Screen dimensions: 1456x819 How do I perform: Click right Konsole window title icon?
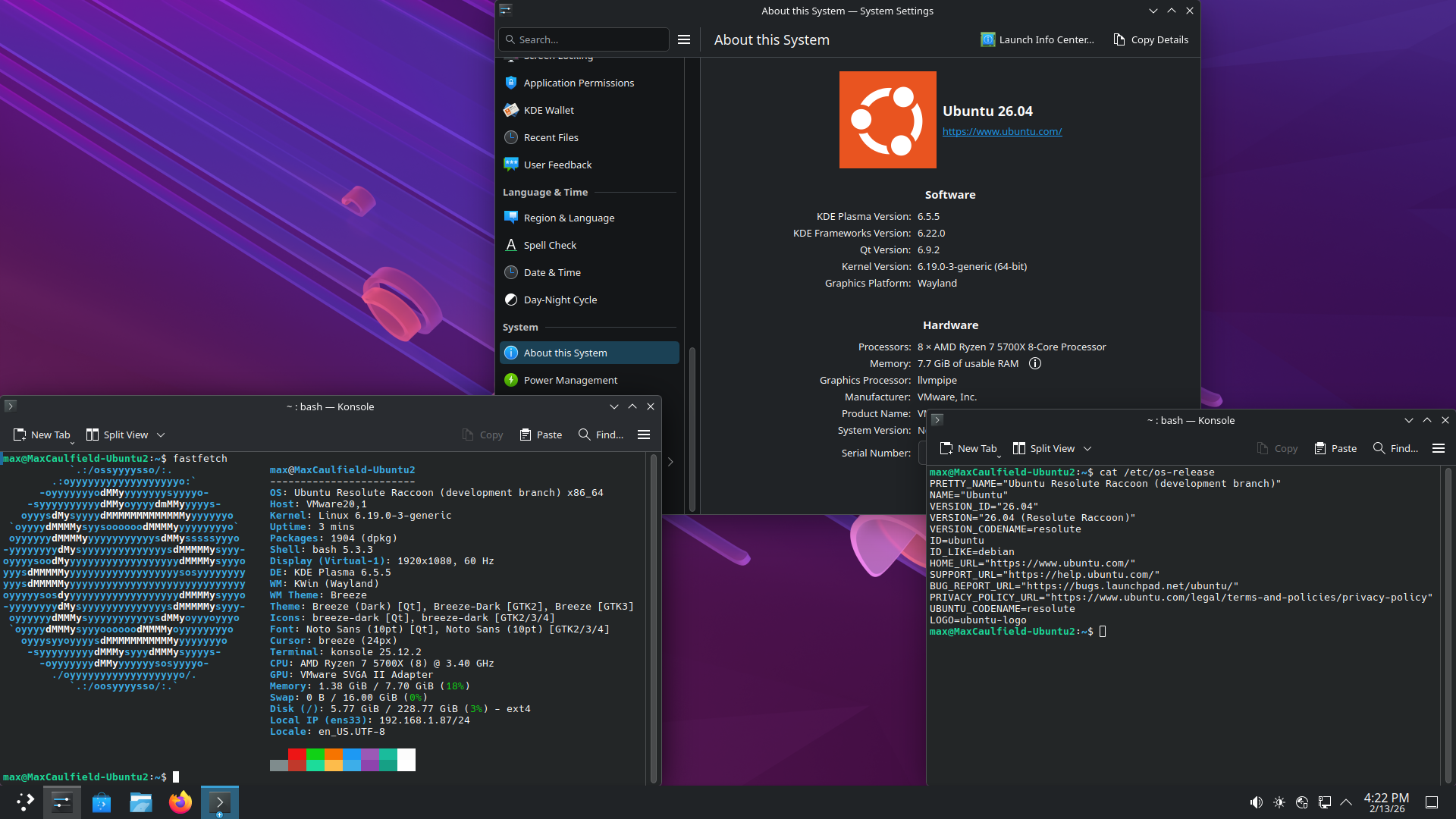tap(937, 419)
